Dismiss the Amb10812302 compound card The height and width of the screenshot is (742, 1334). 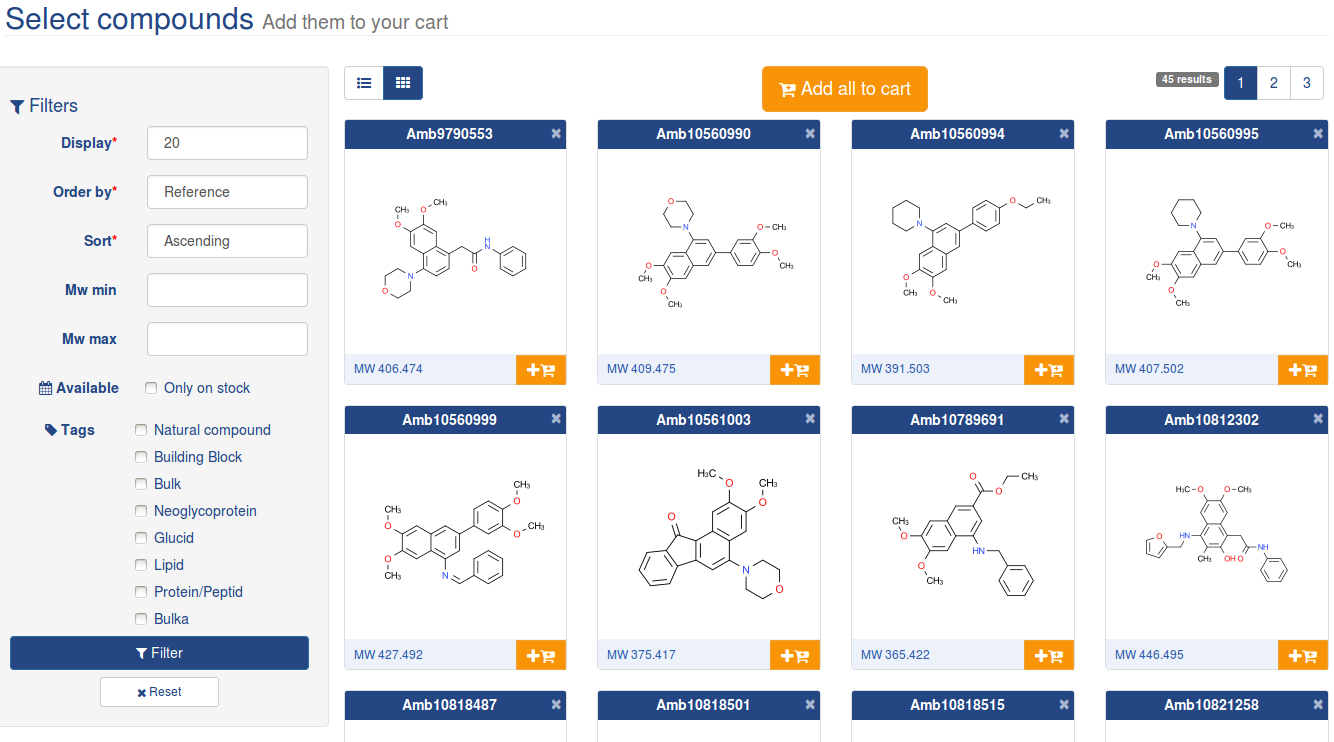pos(1318,419)
